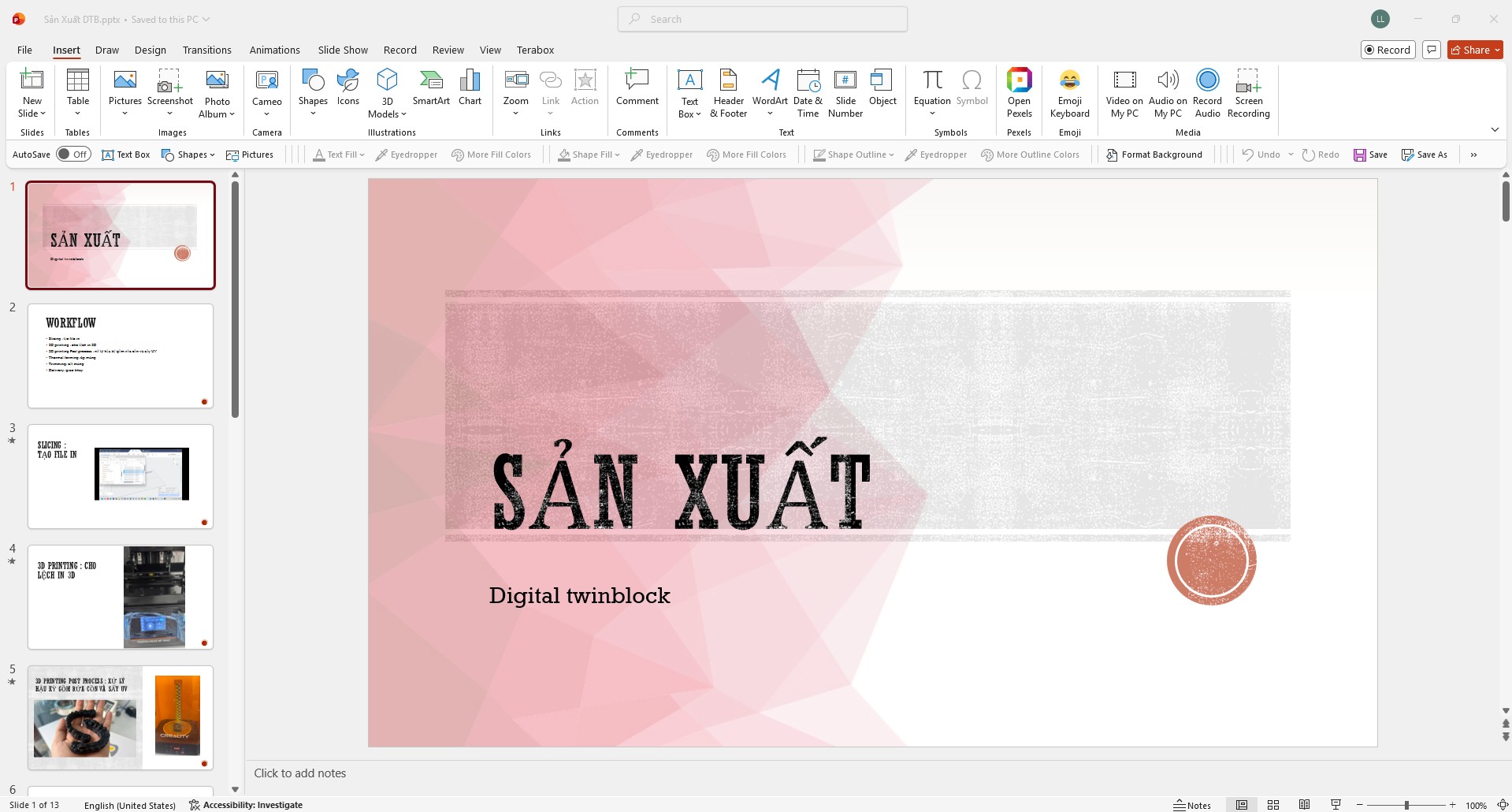Image resolution: width=1512 pixels, height=812 pixels.
Task: Click the Save button in quick toolbar
Action: tap(1370, 155)
